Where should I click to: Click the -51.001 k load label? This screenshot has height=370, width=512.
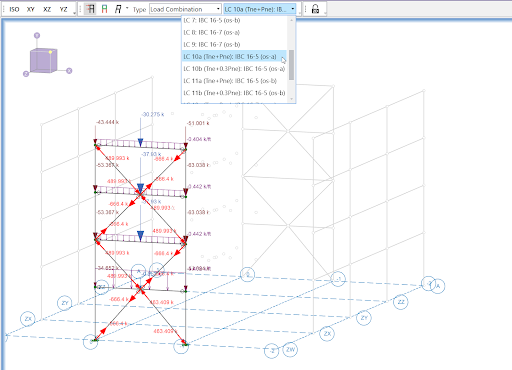(x=198, y=123)
